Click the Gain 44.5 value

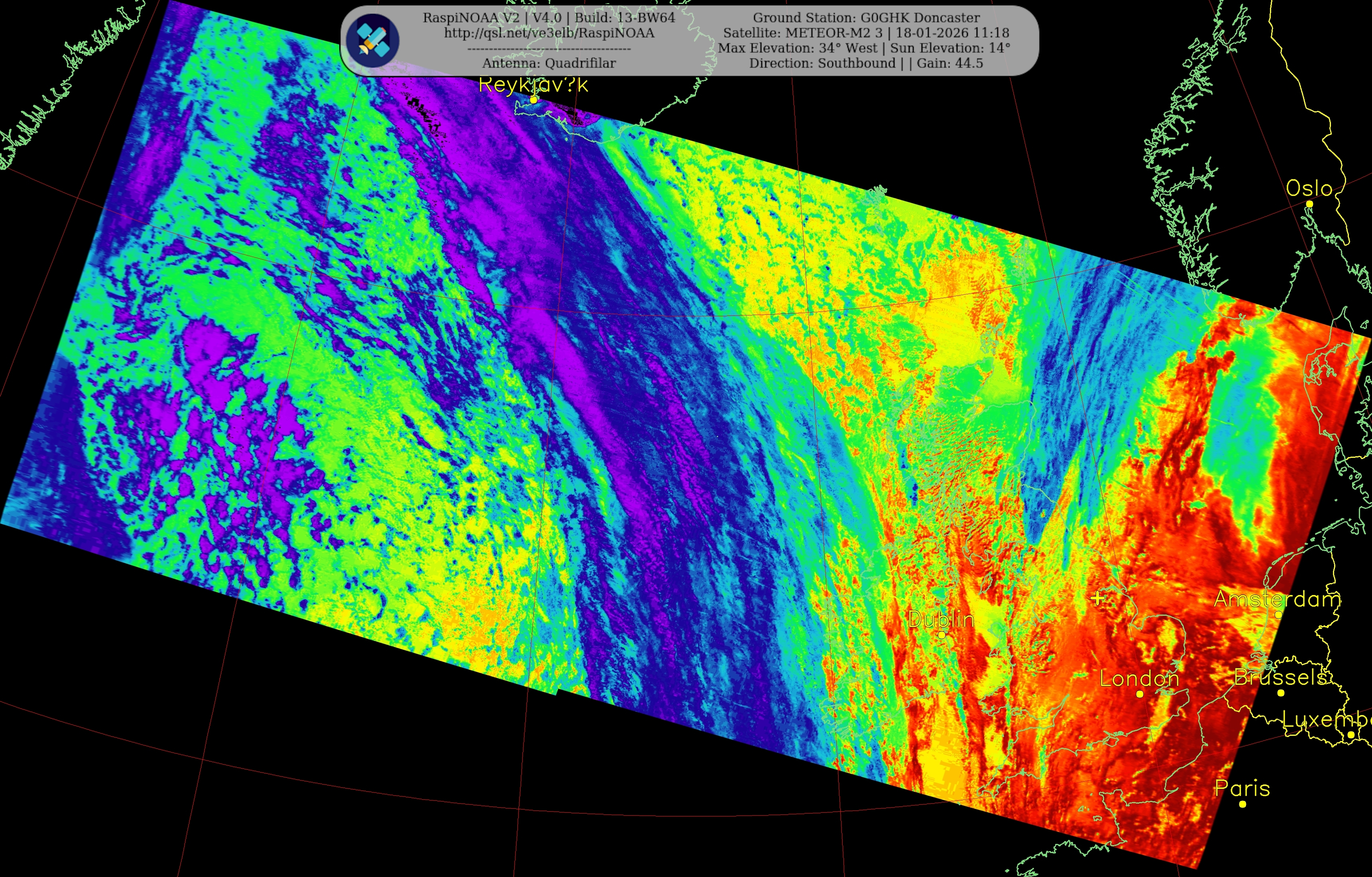coord(949,63)
